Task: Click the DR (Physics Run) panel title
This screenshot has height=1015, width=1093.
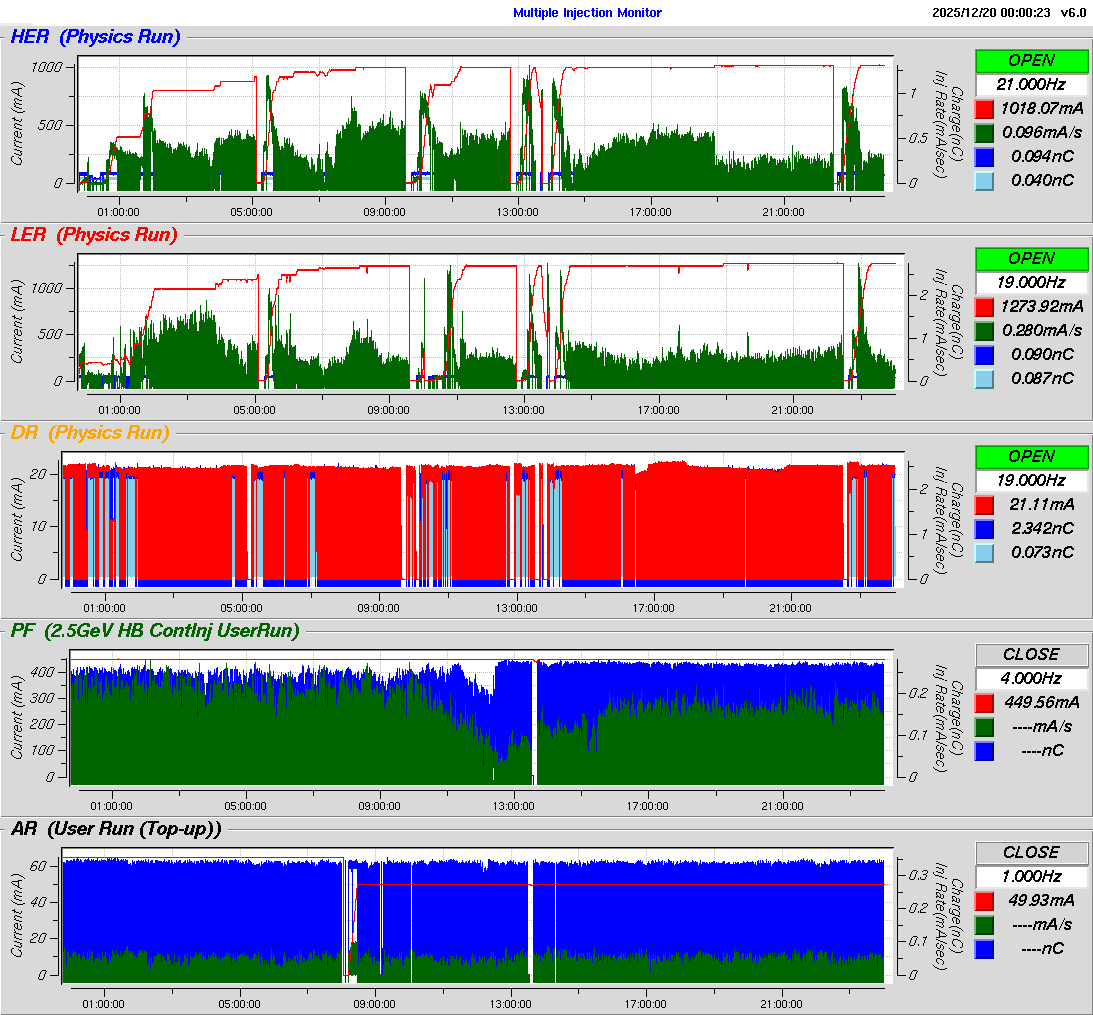Action: [90, 433]
